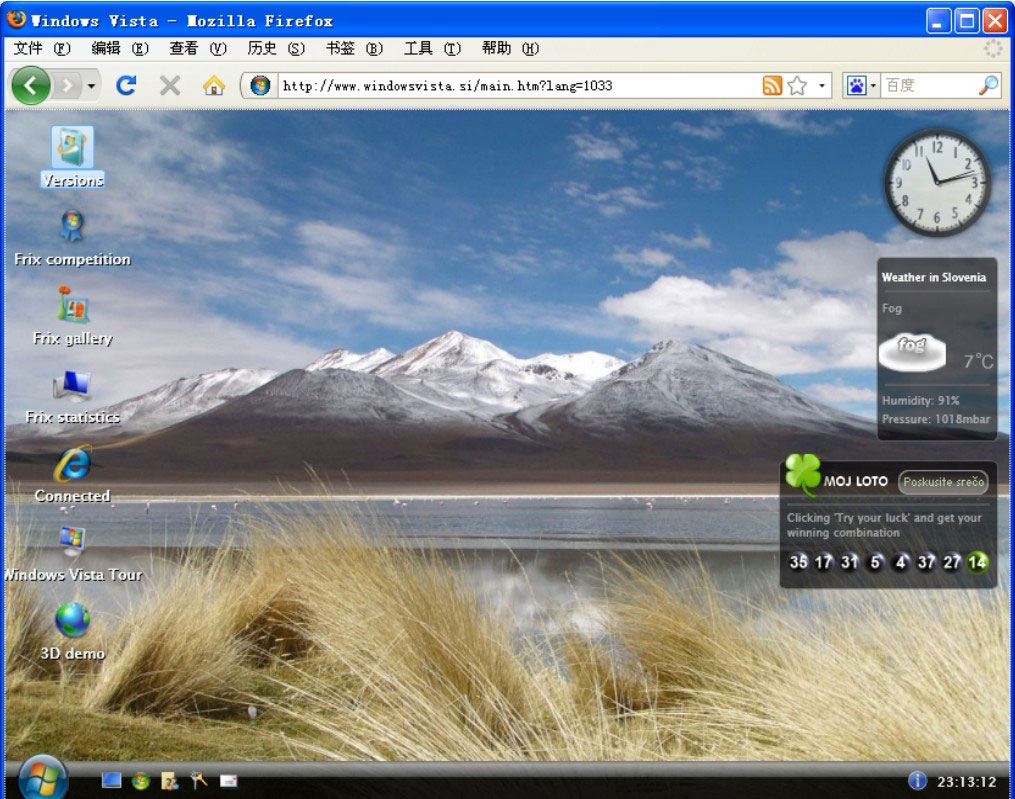
Task: Open the Frix statistics icon
Action: coord(72,396)
